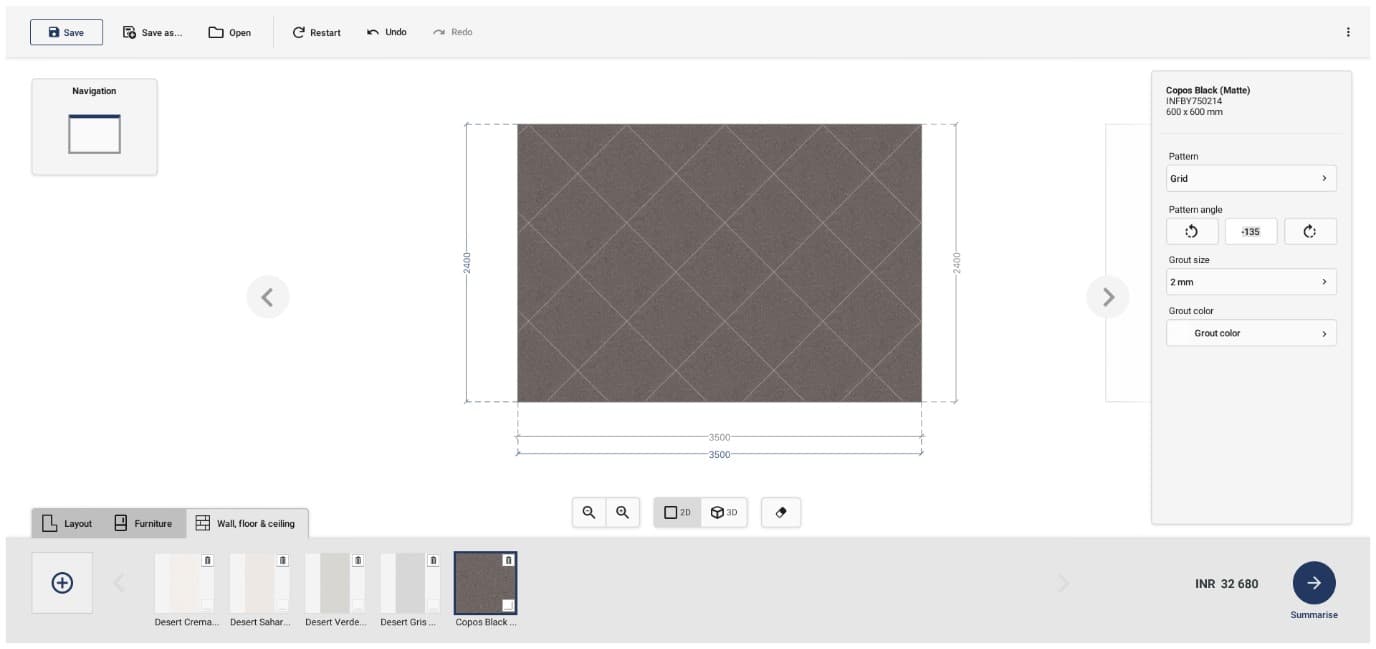This screenshot has width=1376, height=649.
Task: Rotate pattern angle counterclockwise
Action: [x=1191, y=231]
